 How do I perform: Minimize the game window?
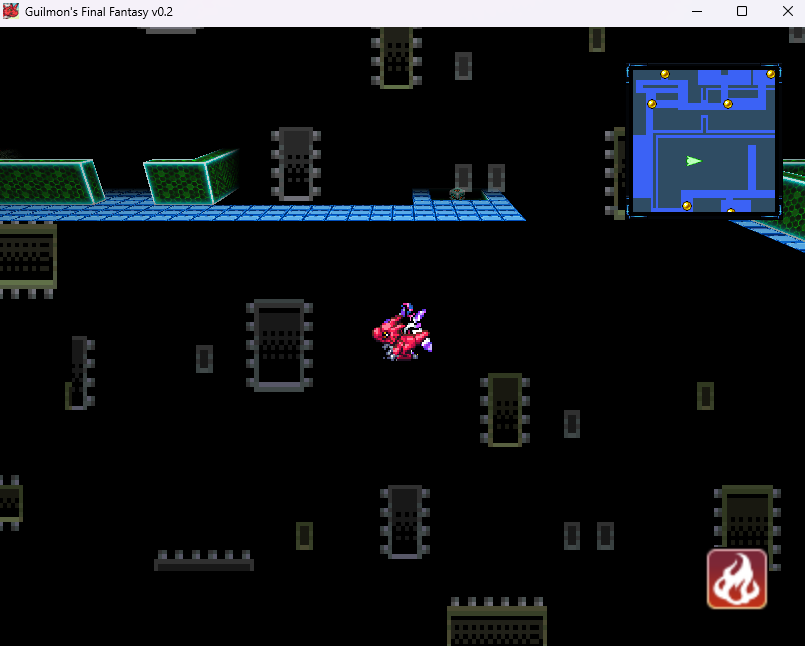(697, 11)
